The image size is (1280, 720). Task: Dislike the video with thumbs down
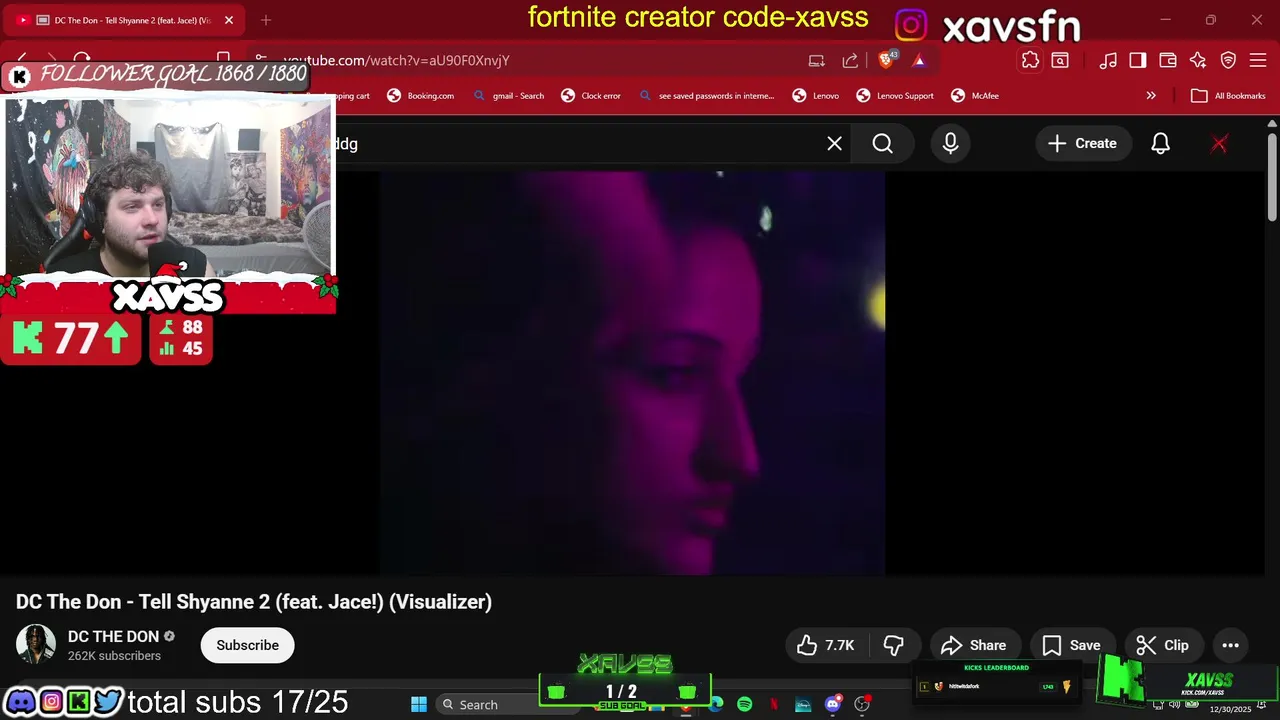(894, 645)
